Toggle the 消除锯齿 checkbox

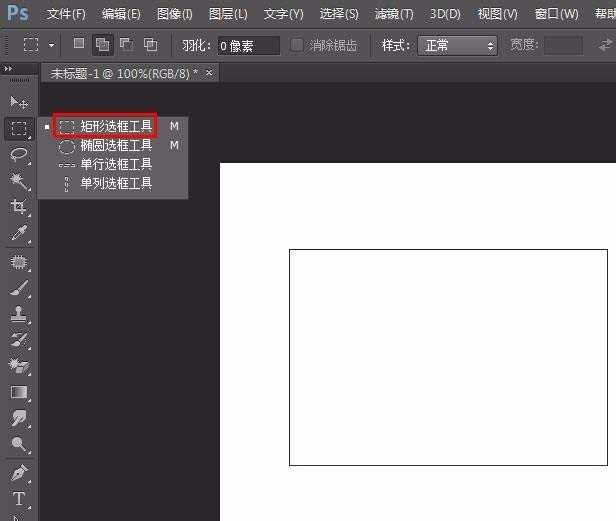click(x=297, y=45)
